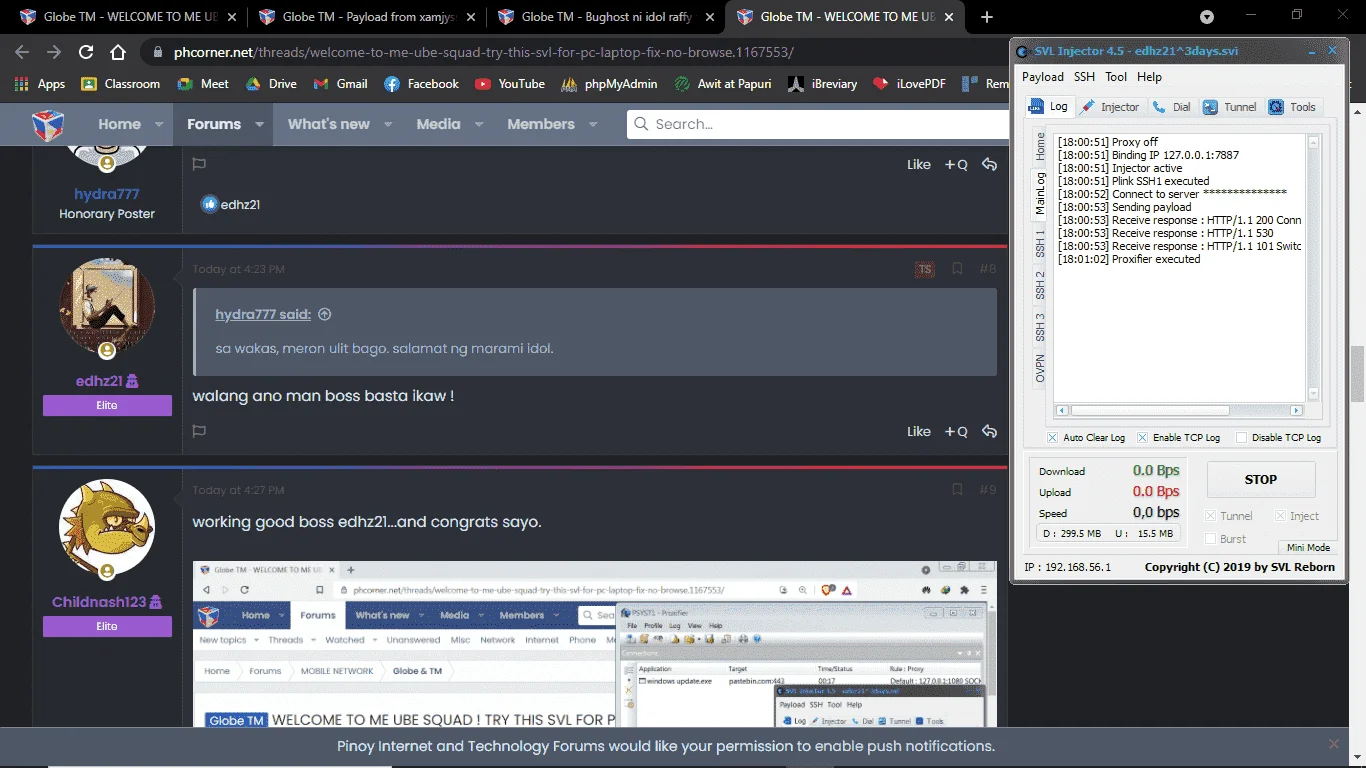The image size is (1366, 768).
Task: Reload the current page
Action: (x=86, y=52)
